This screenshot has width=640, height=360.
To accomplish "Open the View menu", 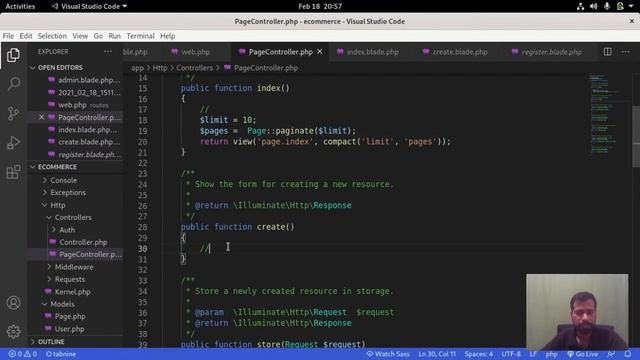I will pyautogui.click(x=80, y=36).
